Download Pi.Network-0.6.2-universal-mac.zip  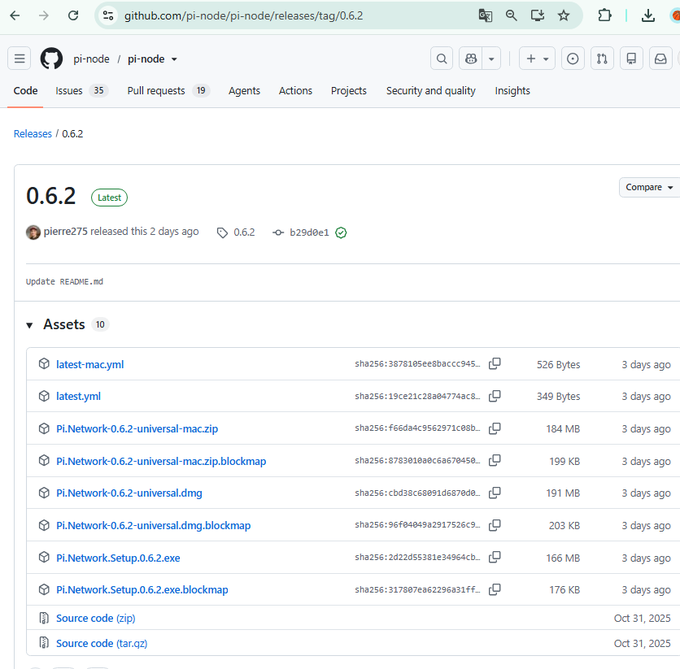(x=137, y=429)
